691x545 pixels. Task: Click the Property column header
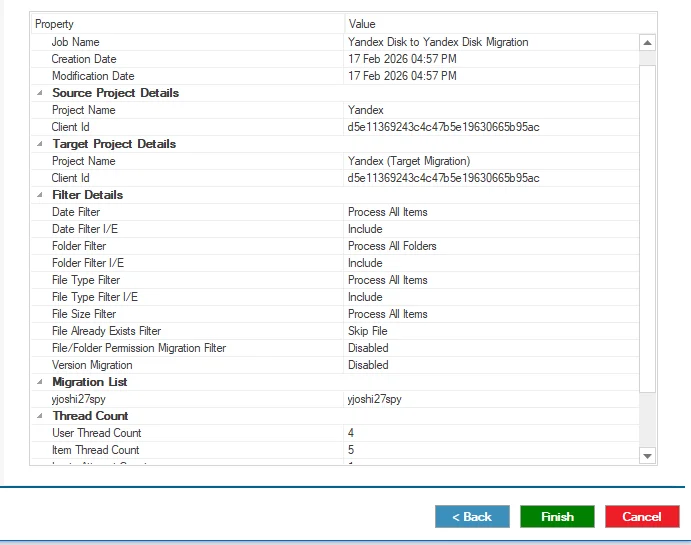[x=188, y=24]
